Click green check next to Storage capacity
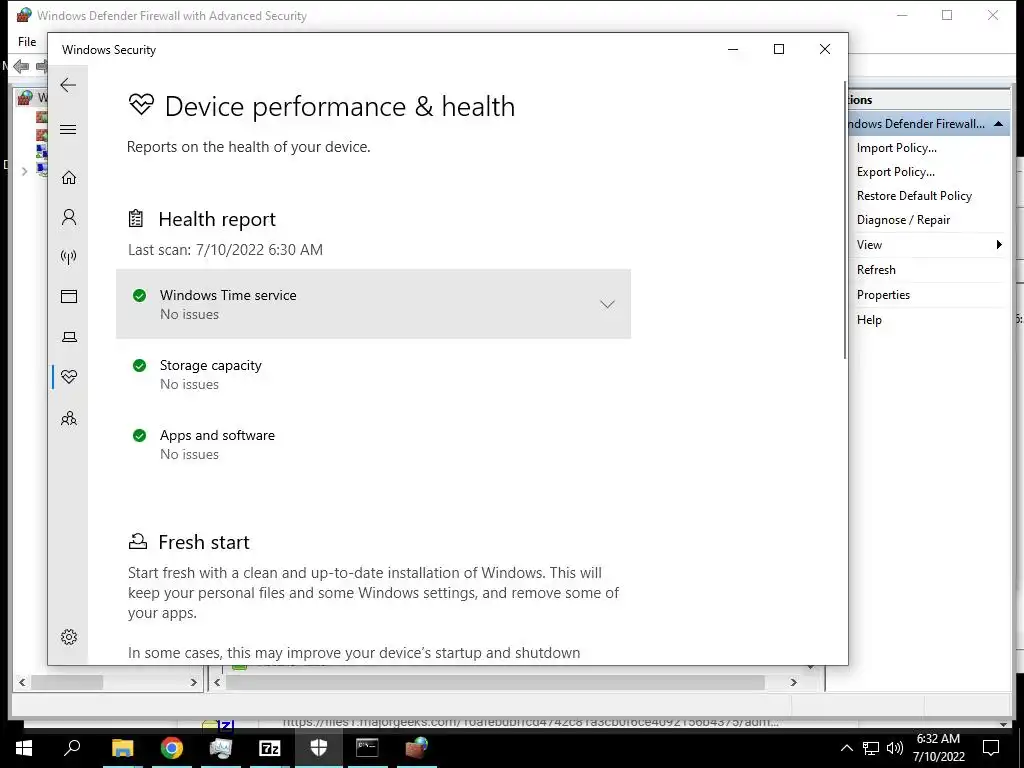Viewport: 1024px width, 768px height. coord(139,365)
